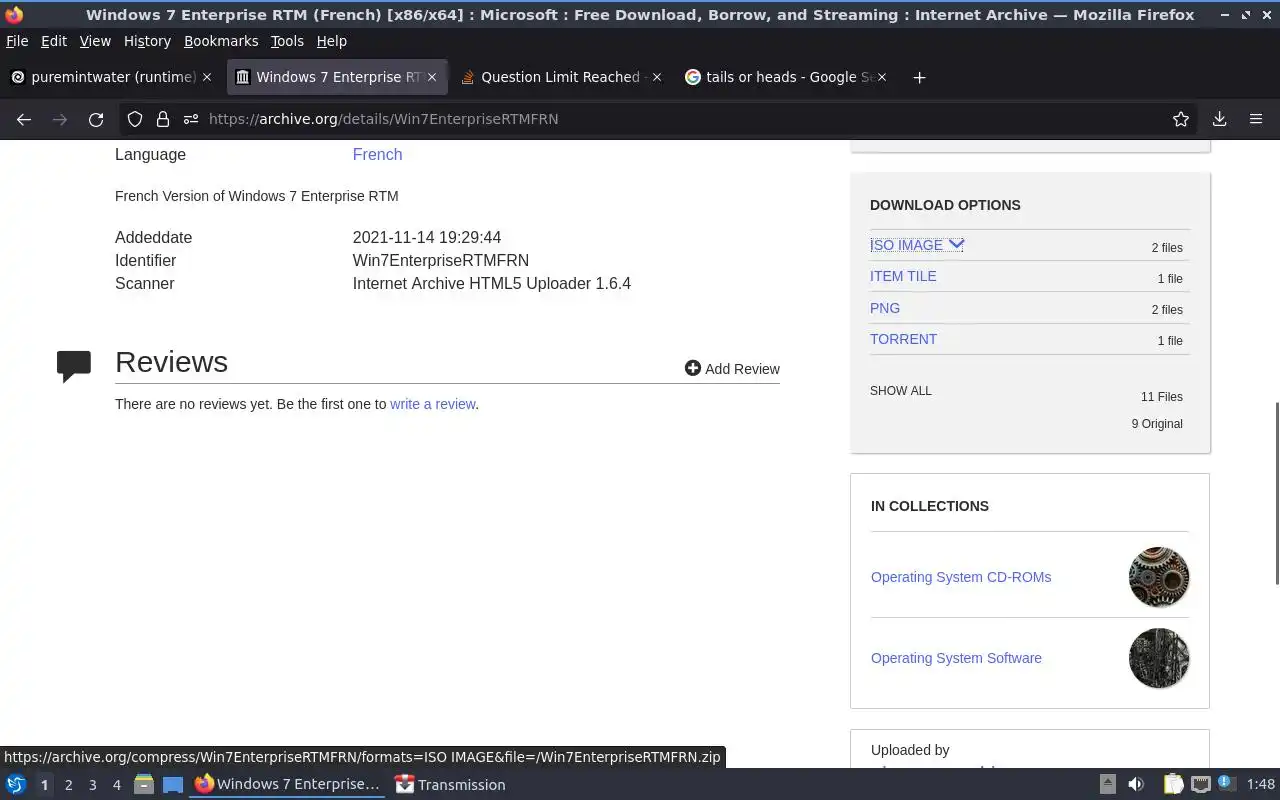Screen dimensions: 1280x800
Task: Switch to workspace 2
Action: click(x=68, y=785)
